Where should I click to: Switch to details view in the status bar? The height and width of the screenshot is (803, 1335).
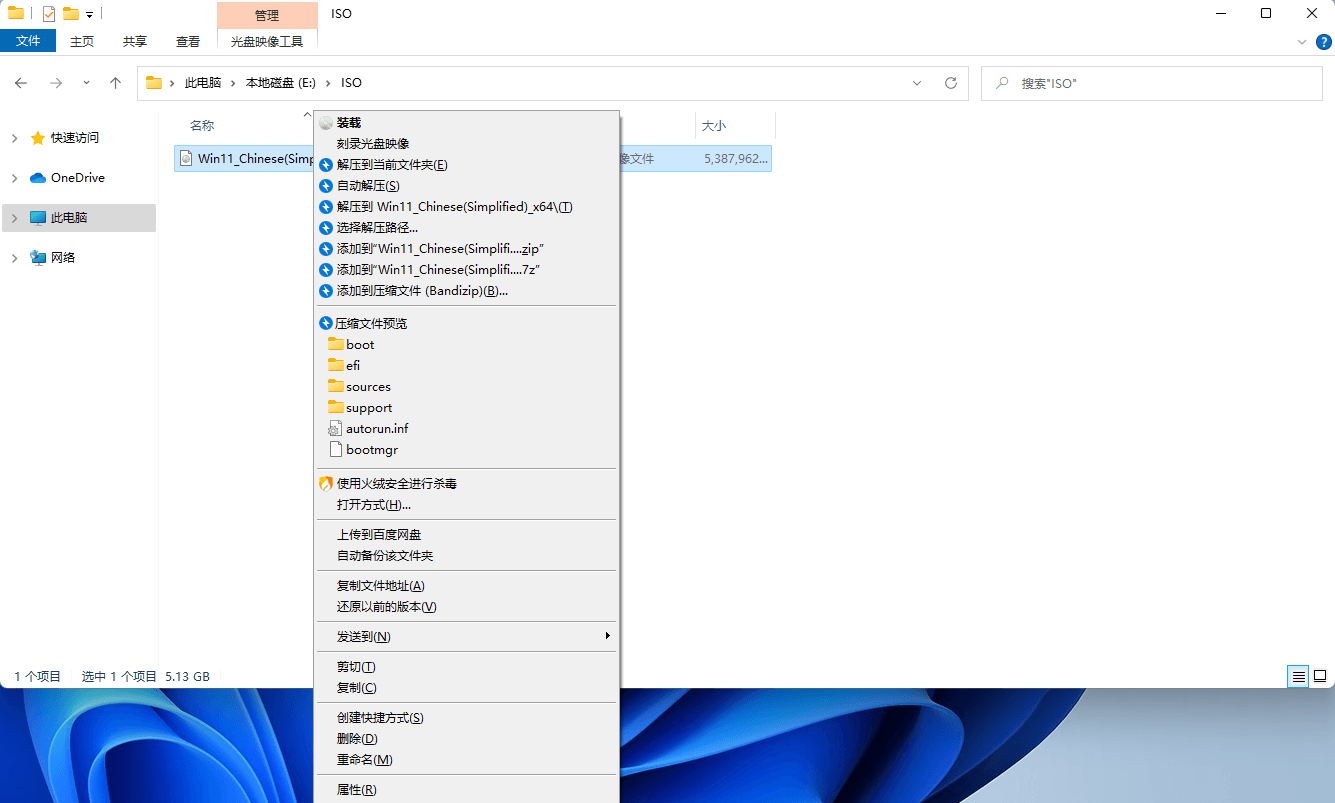click(x=1297, y=676)
